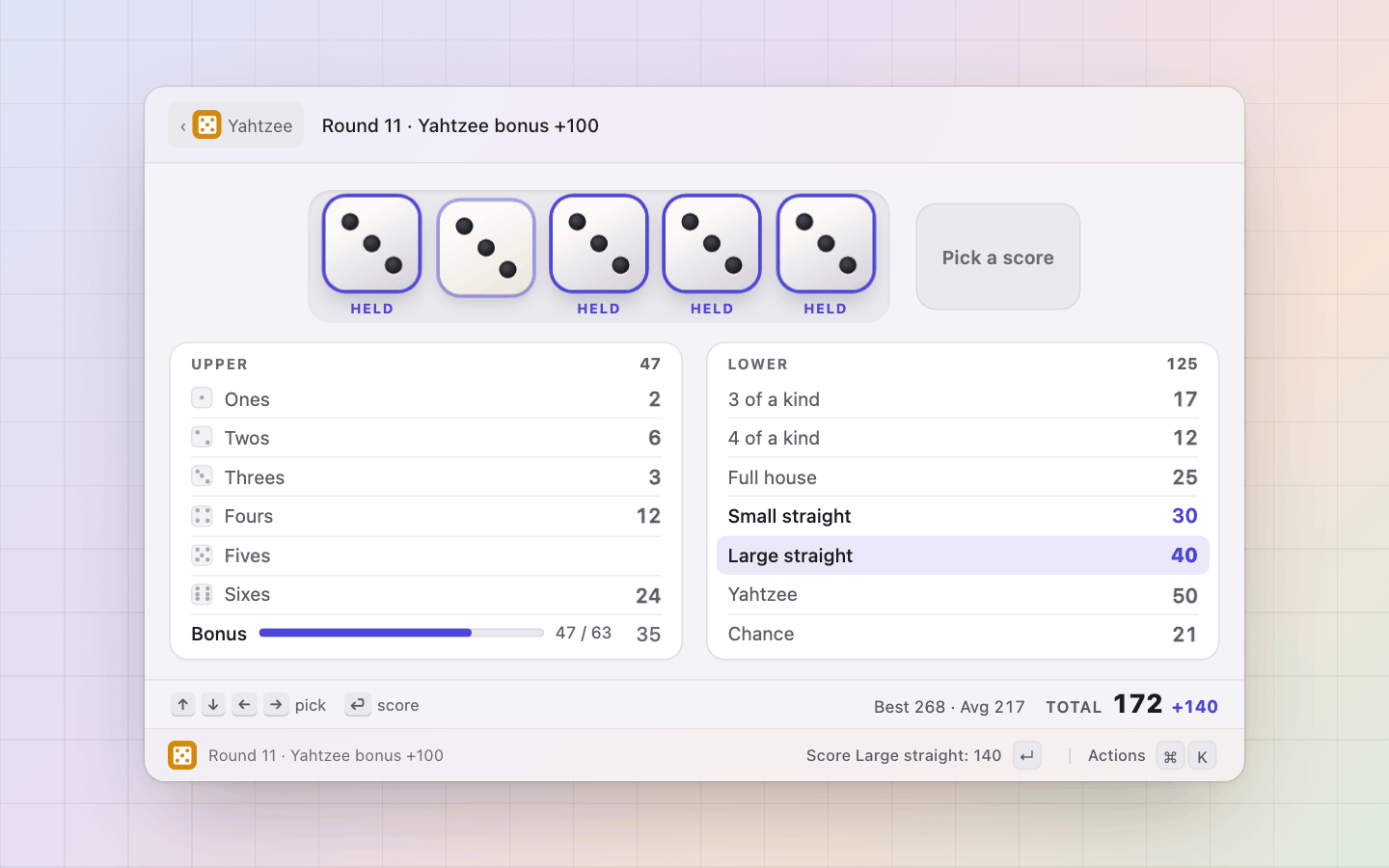The image size is (1389, 868).
Task: Click the return key icon beside score
Action: click(x=358, y=705)
